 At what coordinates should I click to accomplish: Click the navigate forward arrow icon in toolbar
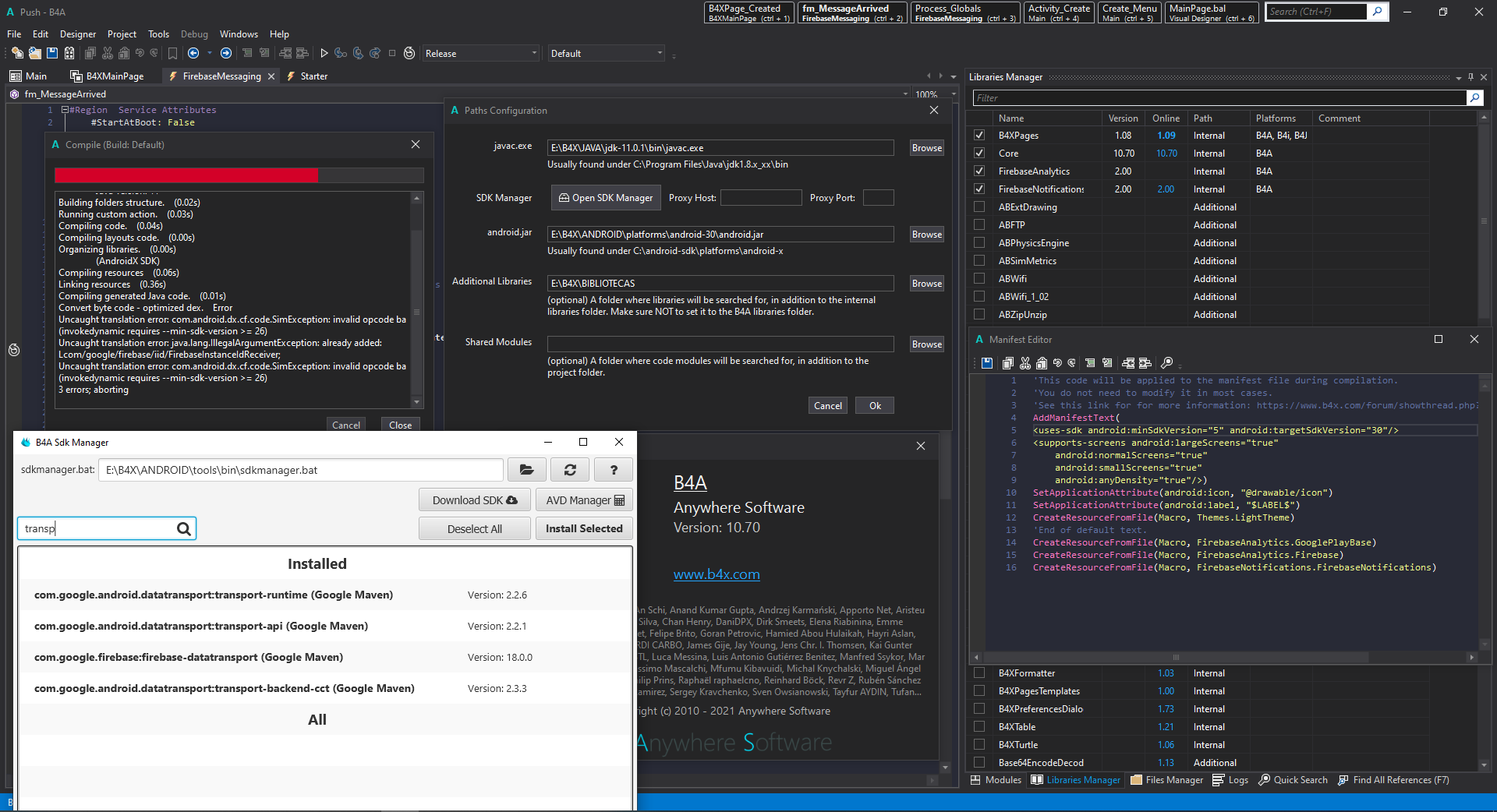click(x=226, y=53)
